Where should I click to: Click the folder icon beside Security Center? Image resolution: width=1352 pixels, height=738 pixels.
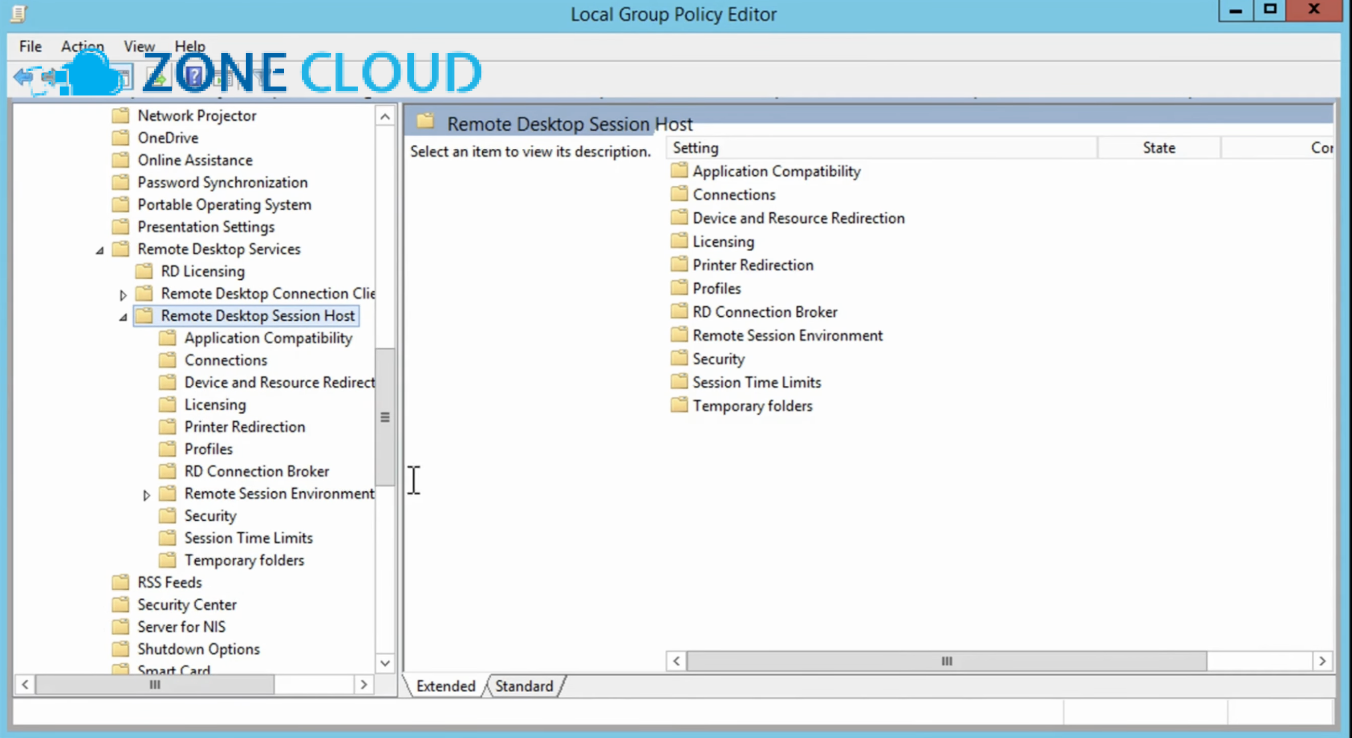pos(121,604)
